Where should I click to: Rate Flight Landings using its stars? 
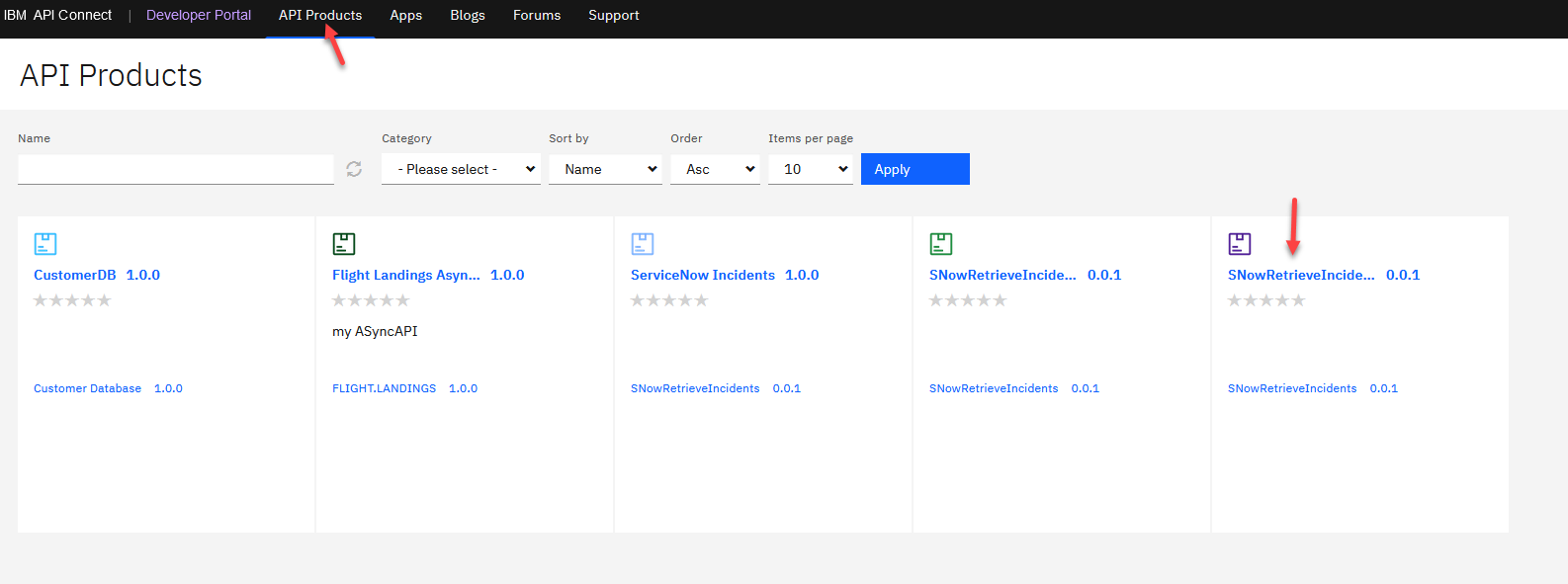click(x=371, y=300)
